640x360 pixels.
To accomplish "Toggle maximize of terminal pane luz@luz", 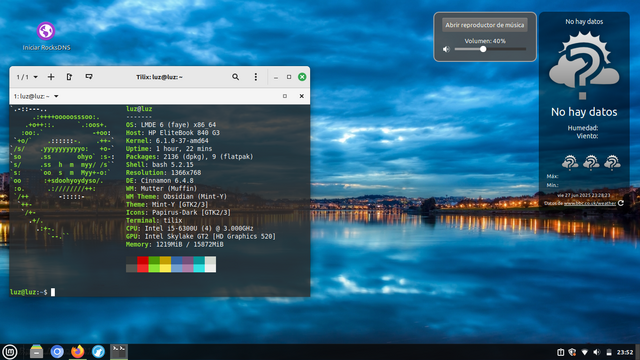I will (285, 96).
